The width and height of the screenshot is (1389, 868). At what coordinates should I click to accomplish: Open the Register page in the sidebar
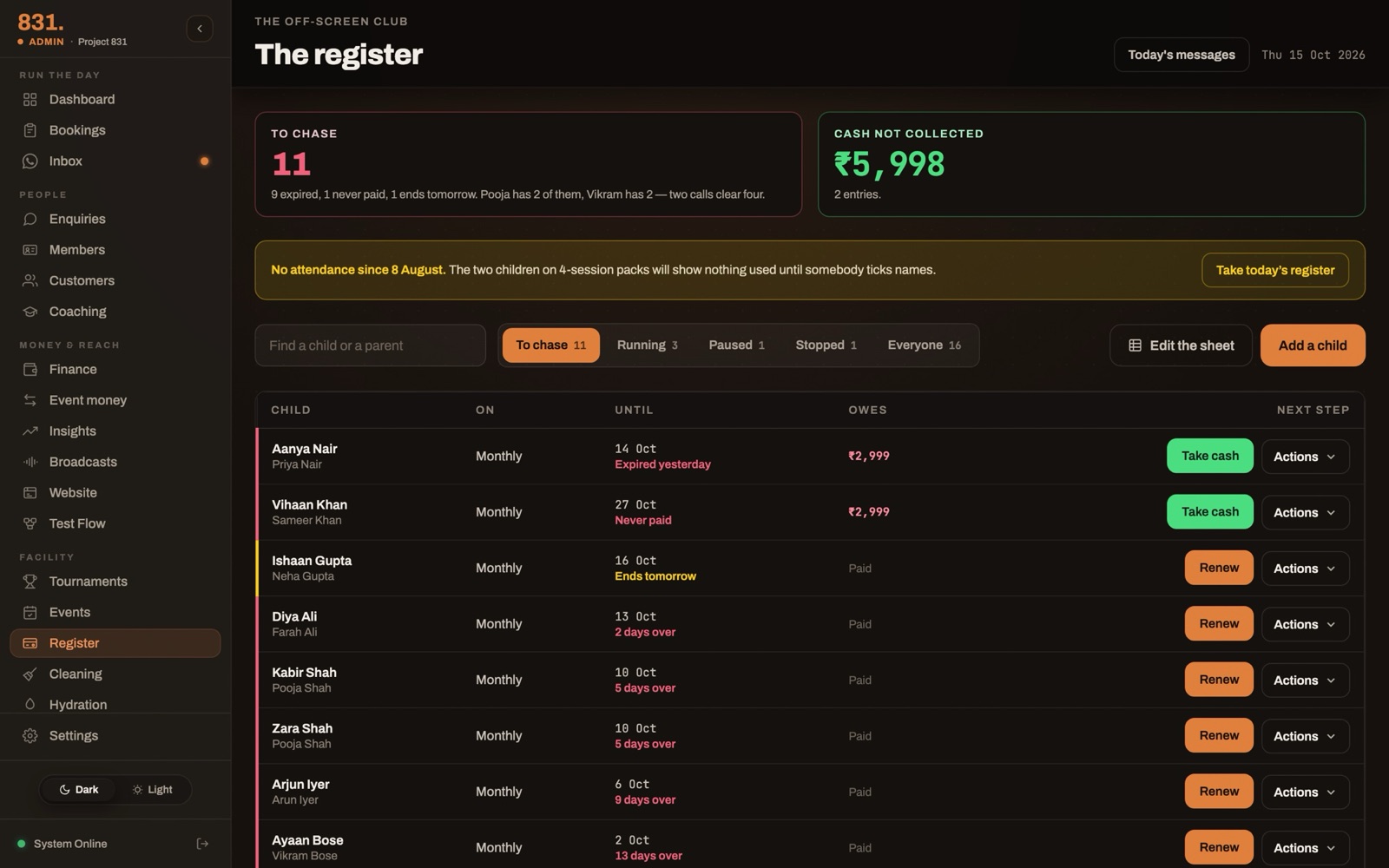pyautogui.click(x=115, y=643)
